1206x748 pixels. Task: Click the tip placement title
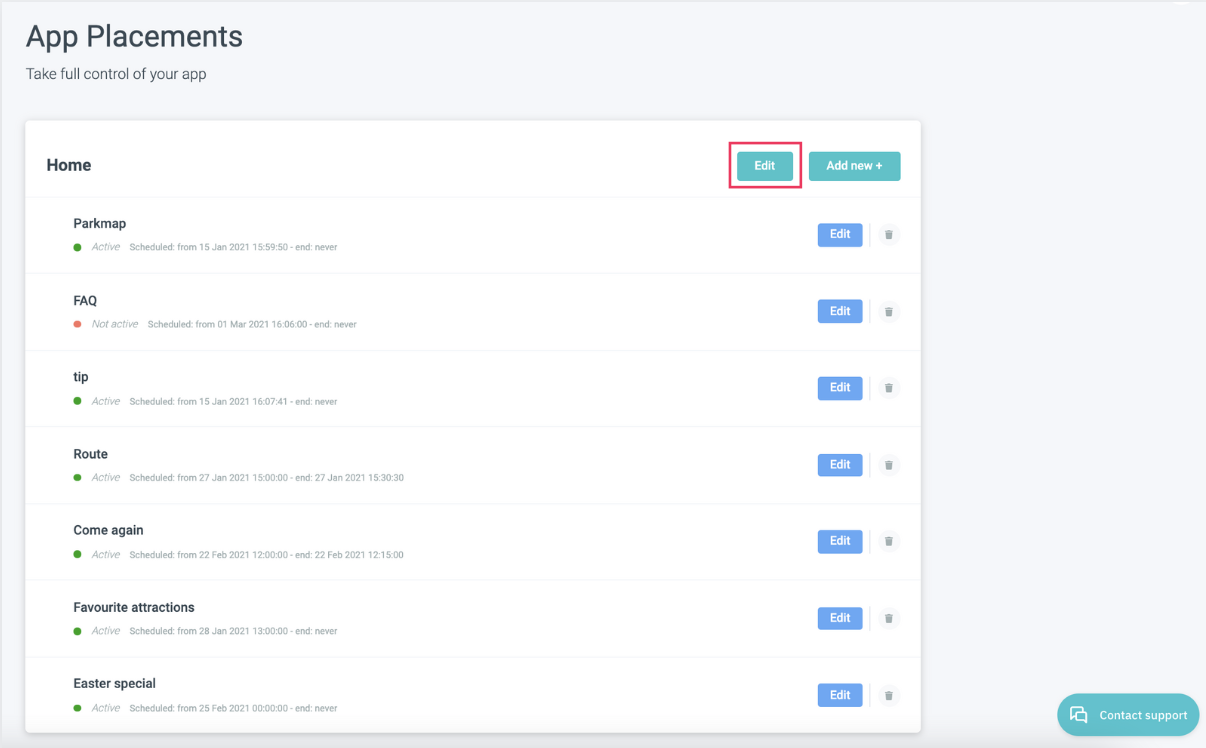click(x=81, y=377)
